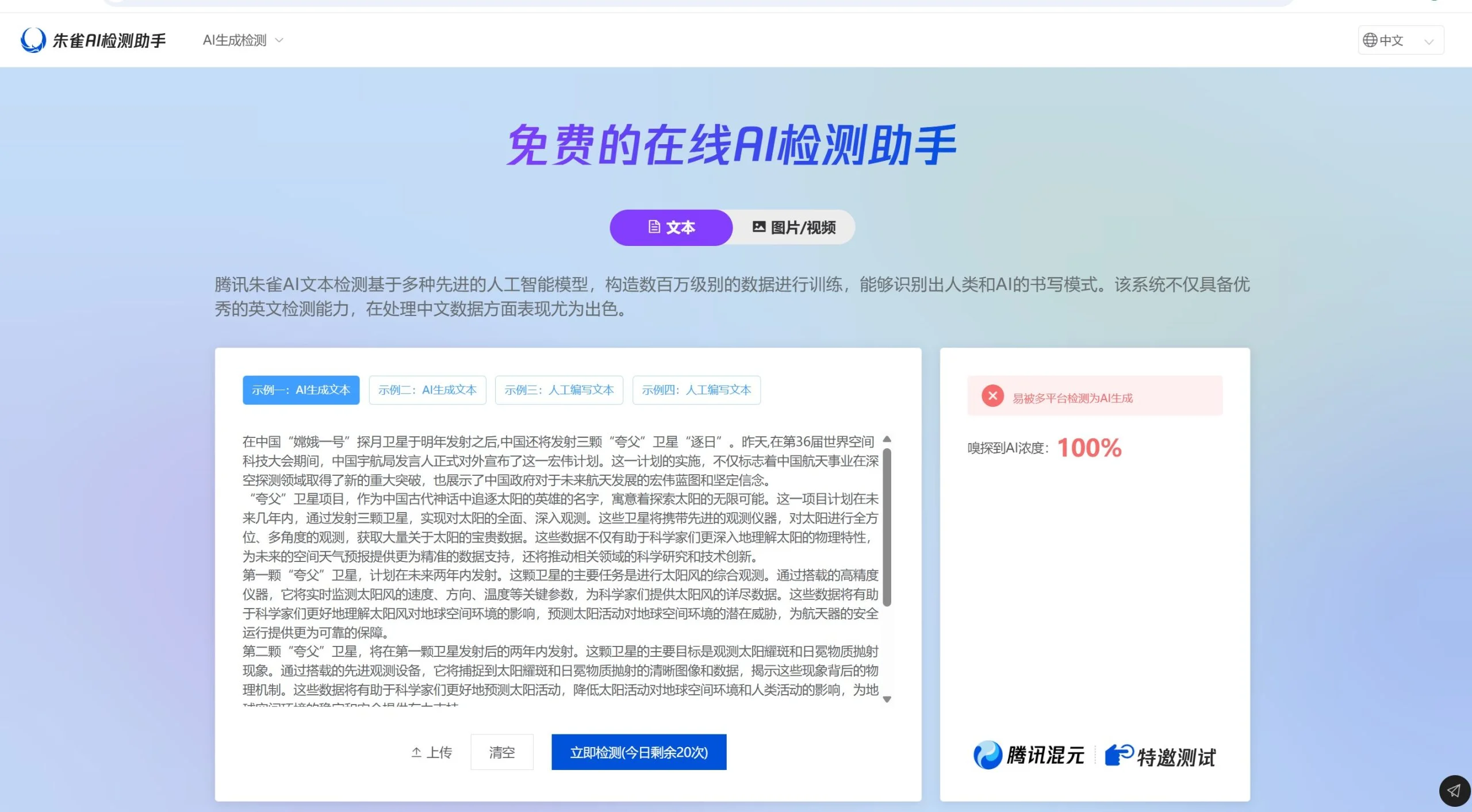Select the 示例一: AI生成文本 sample tab
Image resolution: width=1472 pixels, height=812 pixels.
tap(301, 390)
